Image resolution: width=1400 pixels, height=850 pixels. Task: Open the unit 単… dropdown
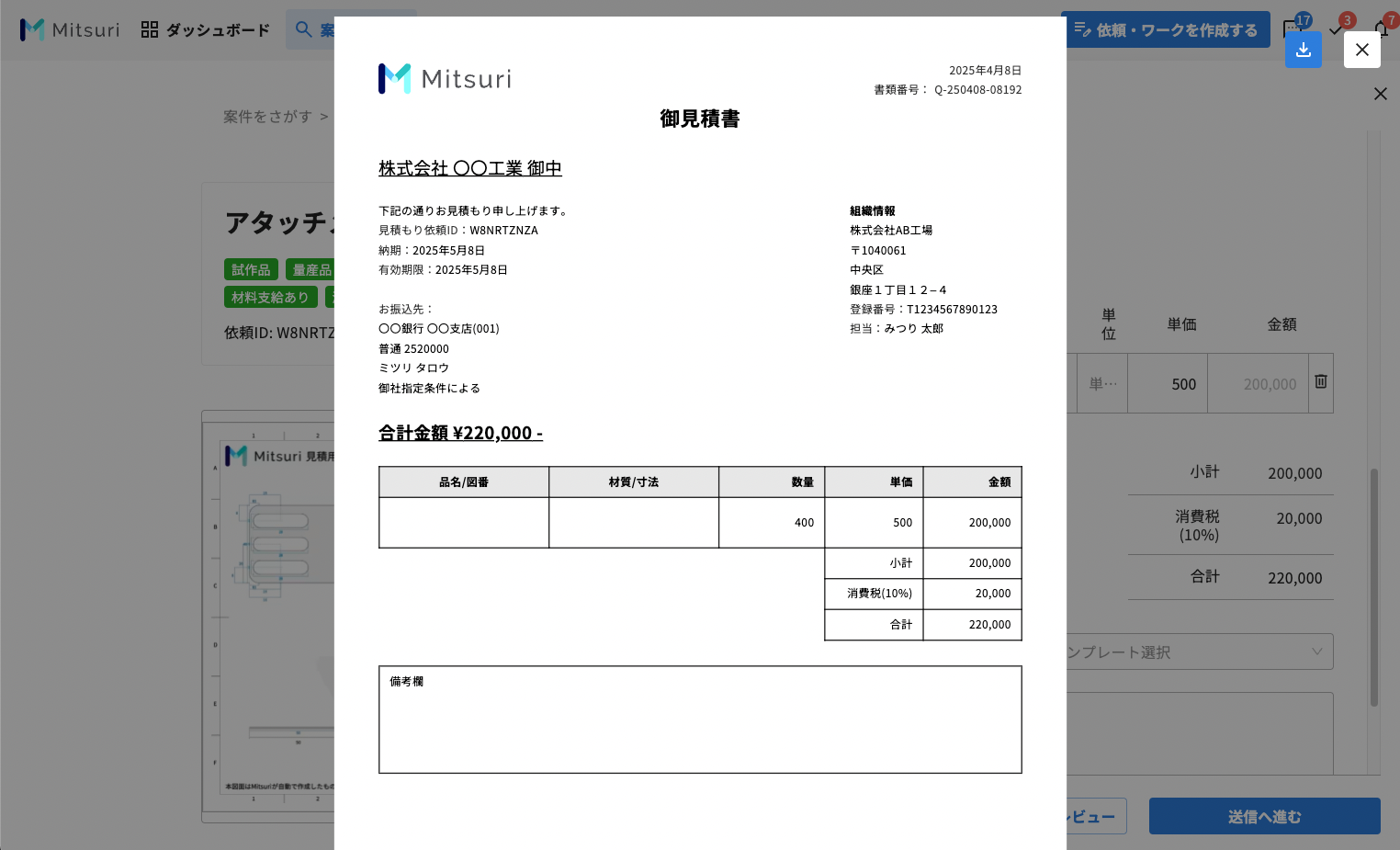[1102, 384]
